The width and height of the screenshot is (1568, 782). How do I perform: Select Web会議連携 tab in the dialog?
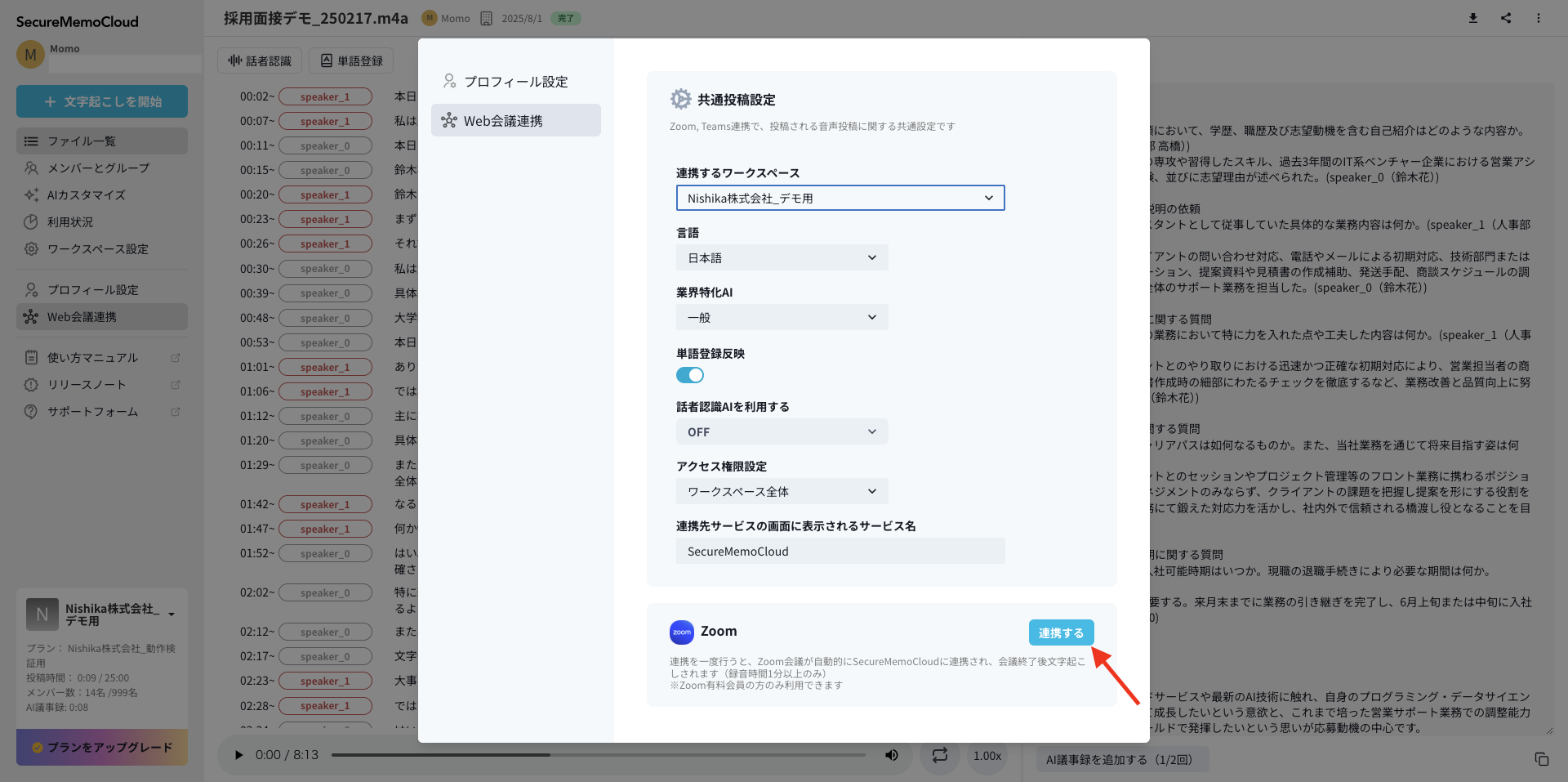[x=515, y=120]
